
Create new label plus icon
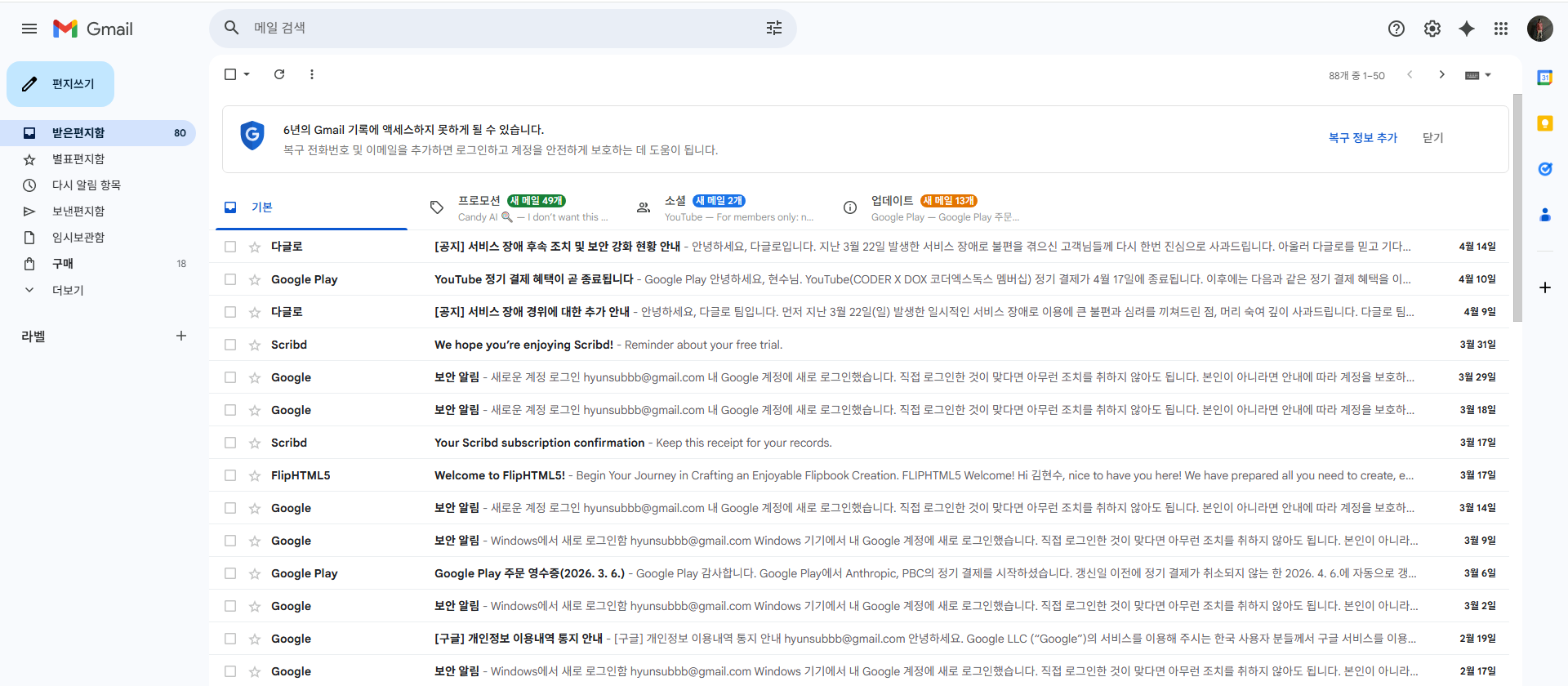181,336
